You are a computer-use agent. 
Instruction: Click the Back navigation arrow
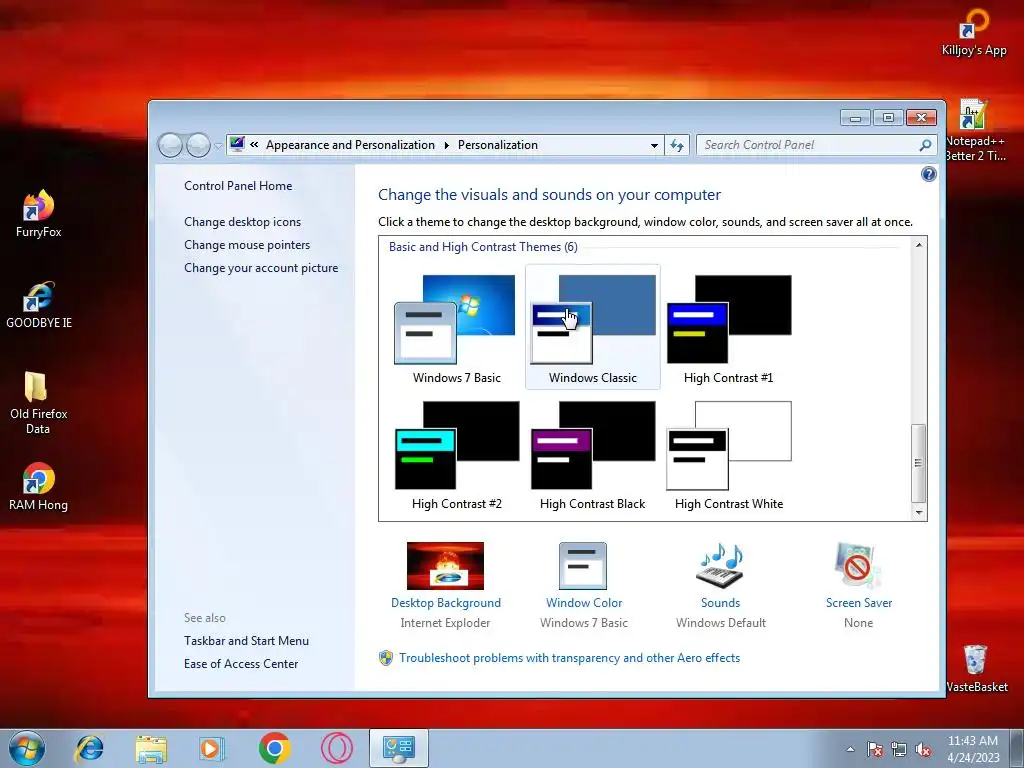[x=170, y=145]
